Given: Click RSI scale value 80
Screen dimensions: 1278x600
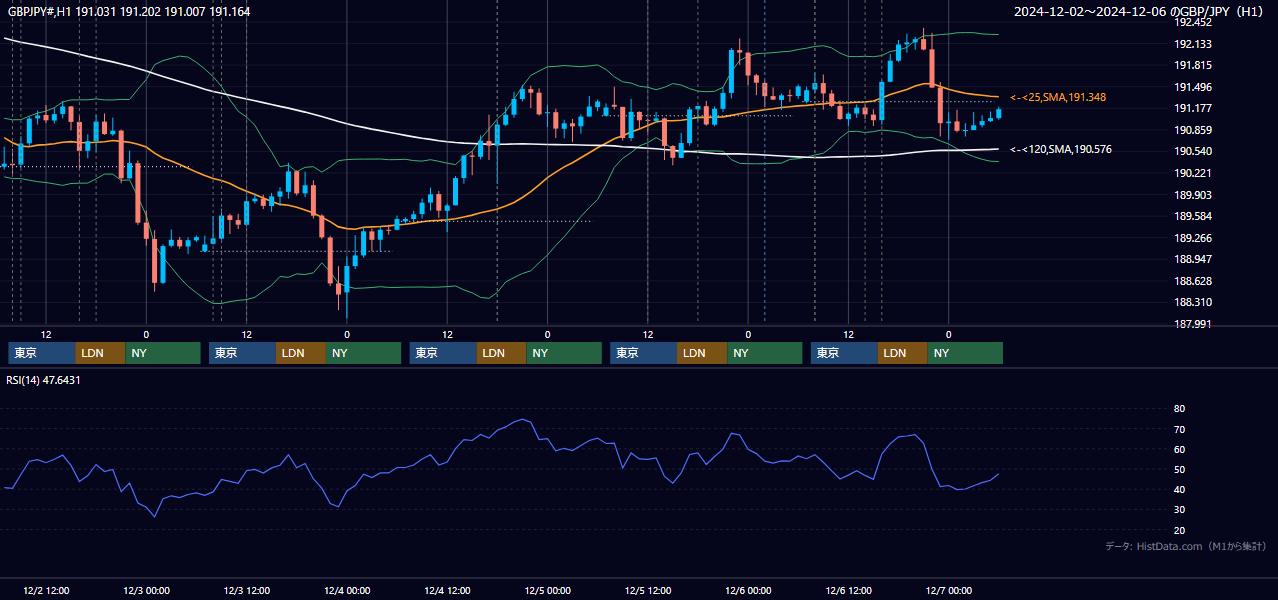Looking at the screenshot, I should [x=1179, y=409].
